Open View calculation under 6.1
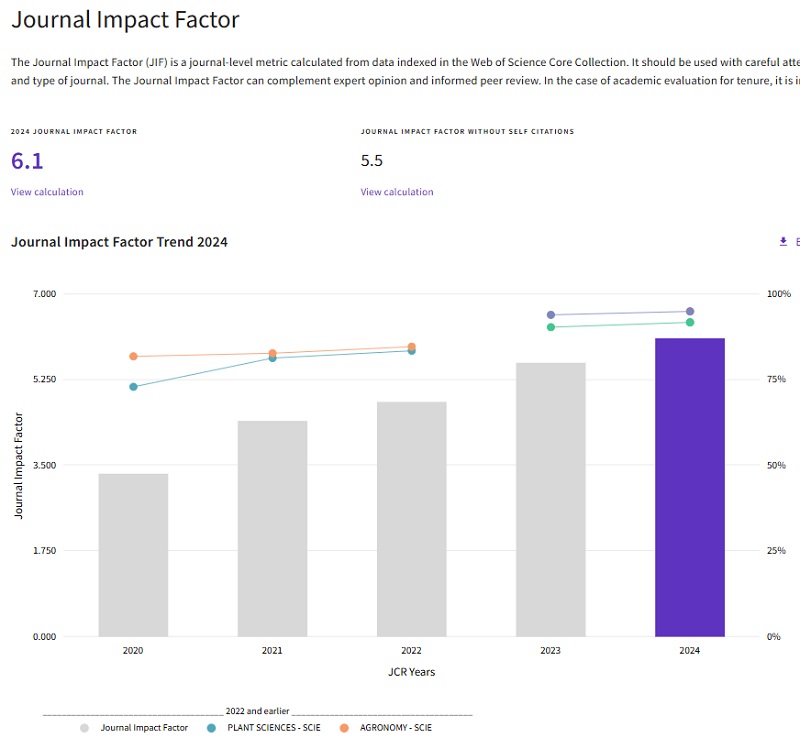 coord(47,192)
